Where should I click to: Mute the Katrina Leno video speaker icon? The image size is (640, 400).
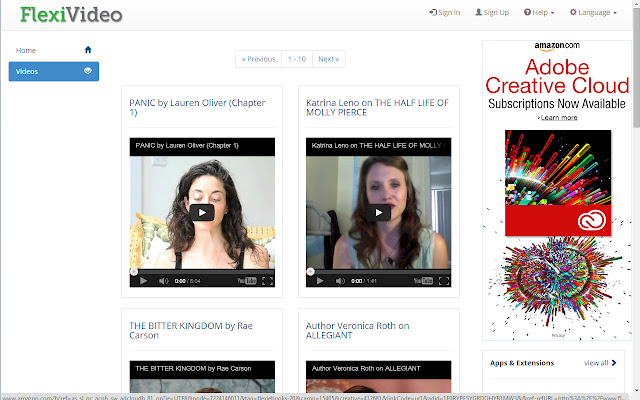340,281
